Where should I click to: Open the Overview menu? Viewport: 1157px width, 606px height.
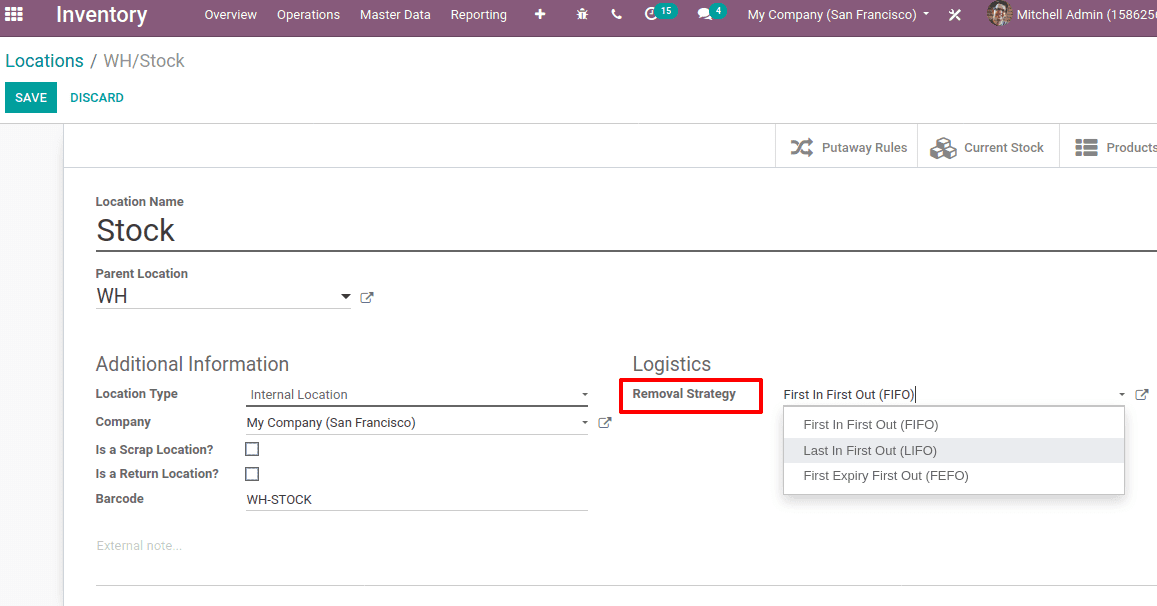pyautogui.click(x=230, y=14)
